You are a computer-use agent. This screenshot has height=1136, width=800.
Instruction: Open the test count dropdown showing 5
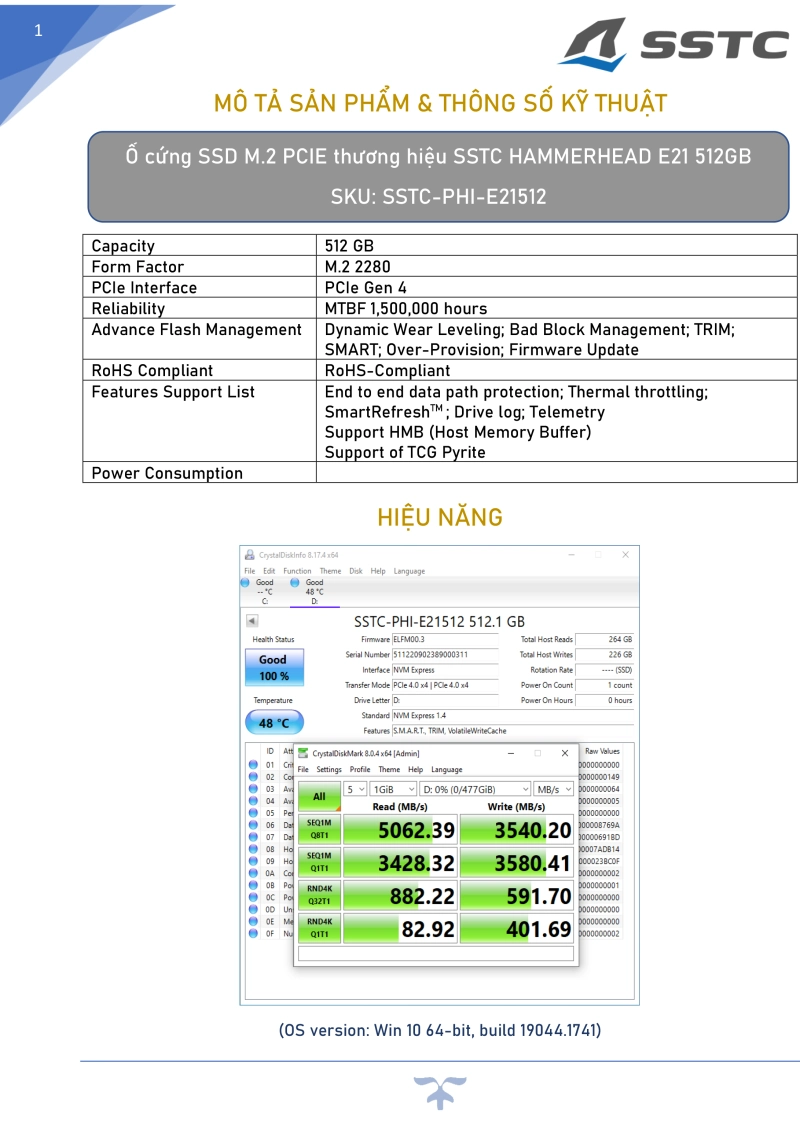[x=354, y=788]
